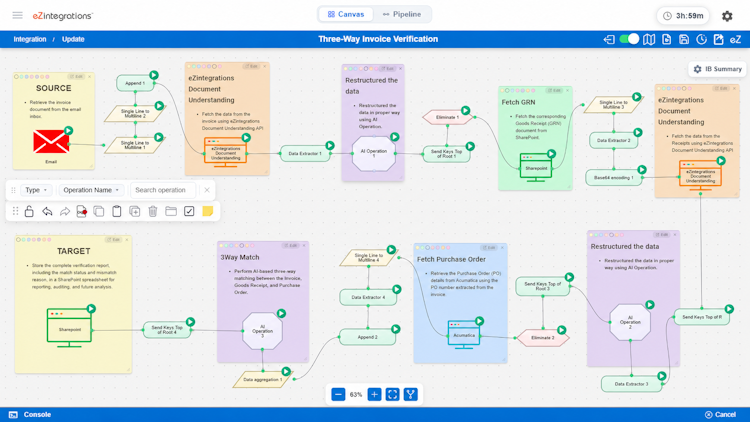Duplicate selection with the plus-copy icon

pos(135,211)
